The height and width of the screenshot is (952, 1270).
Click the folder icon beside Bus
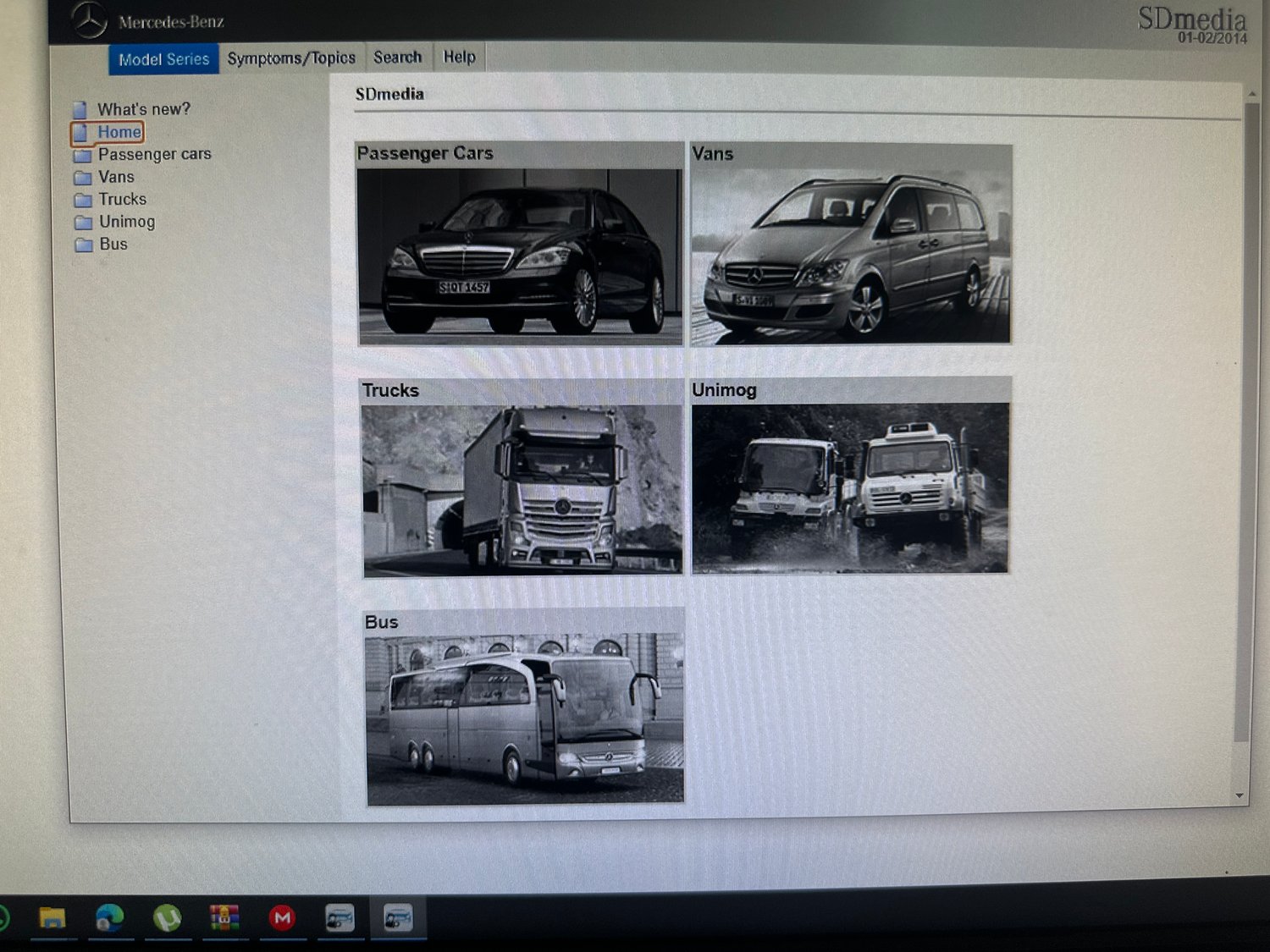(x=84, y=245)
